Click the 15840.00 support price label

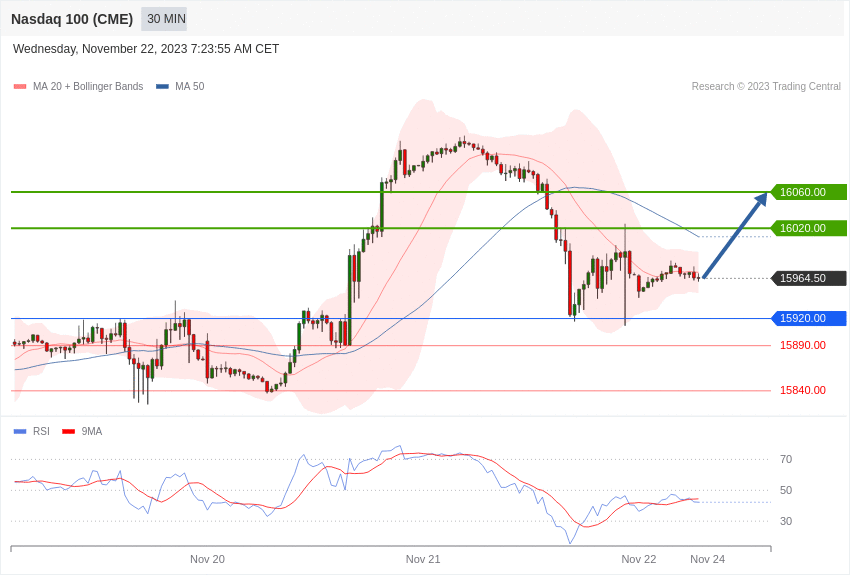803,390
